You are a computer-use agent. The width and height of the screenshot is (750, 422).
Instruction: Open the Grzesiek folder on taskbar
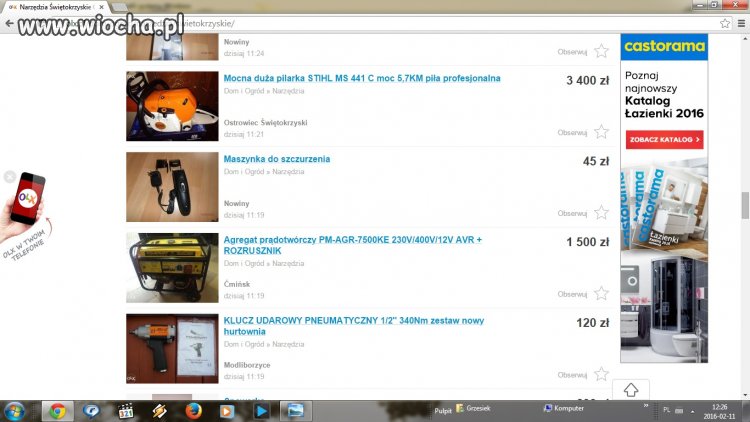[474, 409]
